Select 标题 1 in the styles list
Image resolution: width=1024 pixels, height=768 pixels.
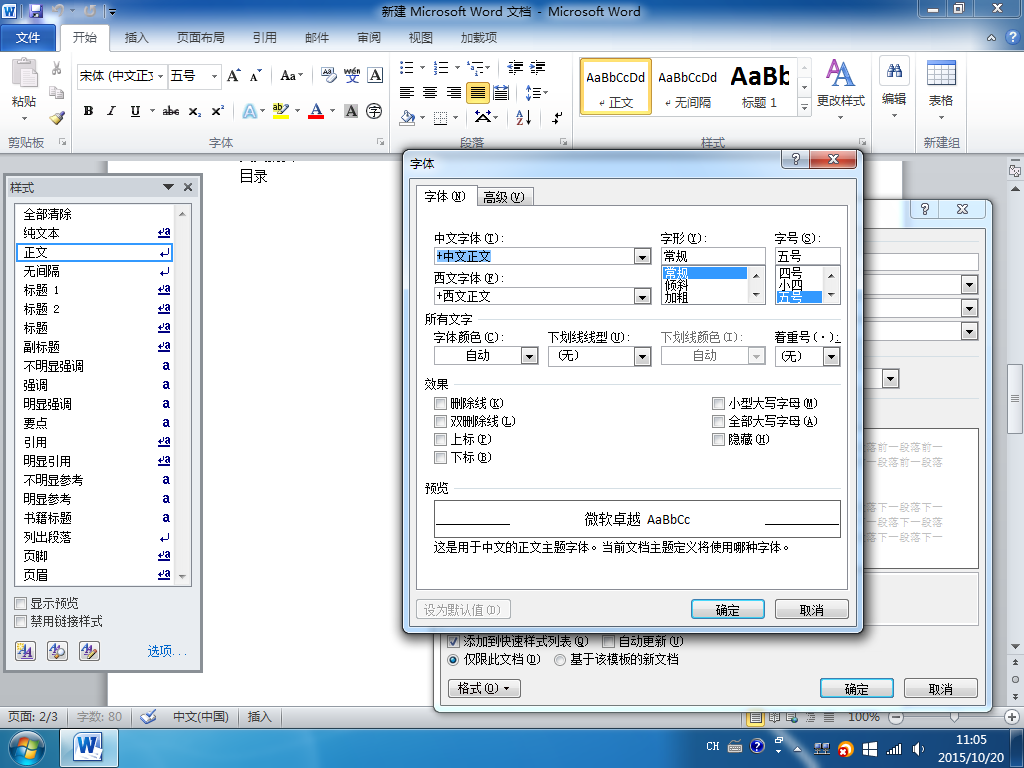94,290
